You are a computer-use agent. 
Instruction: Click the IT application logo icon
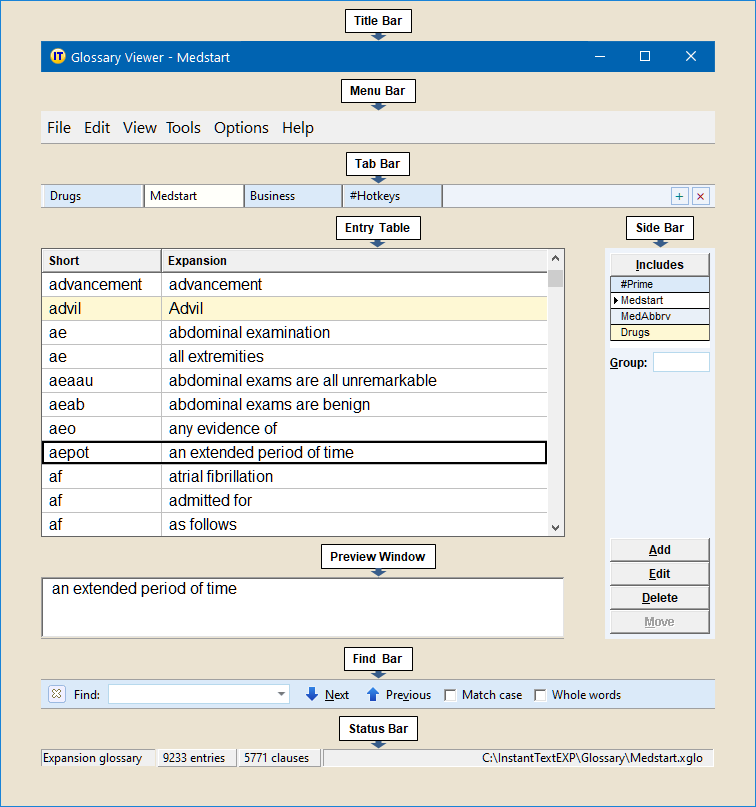point(58,56)
